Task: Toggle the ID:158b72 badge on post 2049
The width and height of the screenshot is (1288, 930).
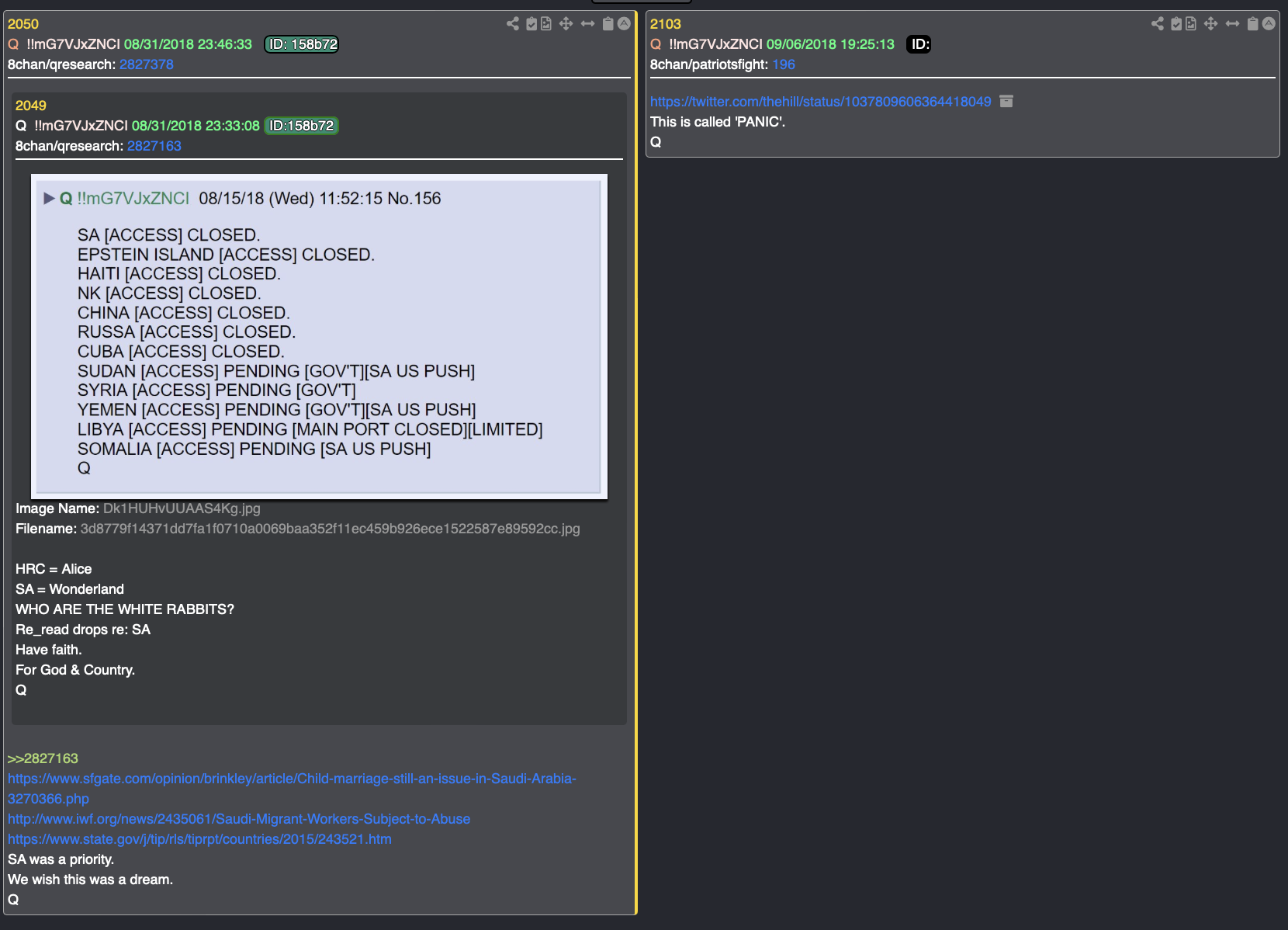Action: pyautogui.click(x=302, y=126)
